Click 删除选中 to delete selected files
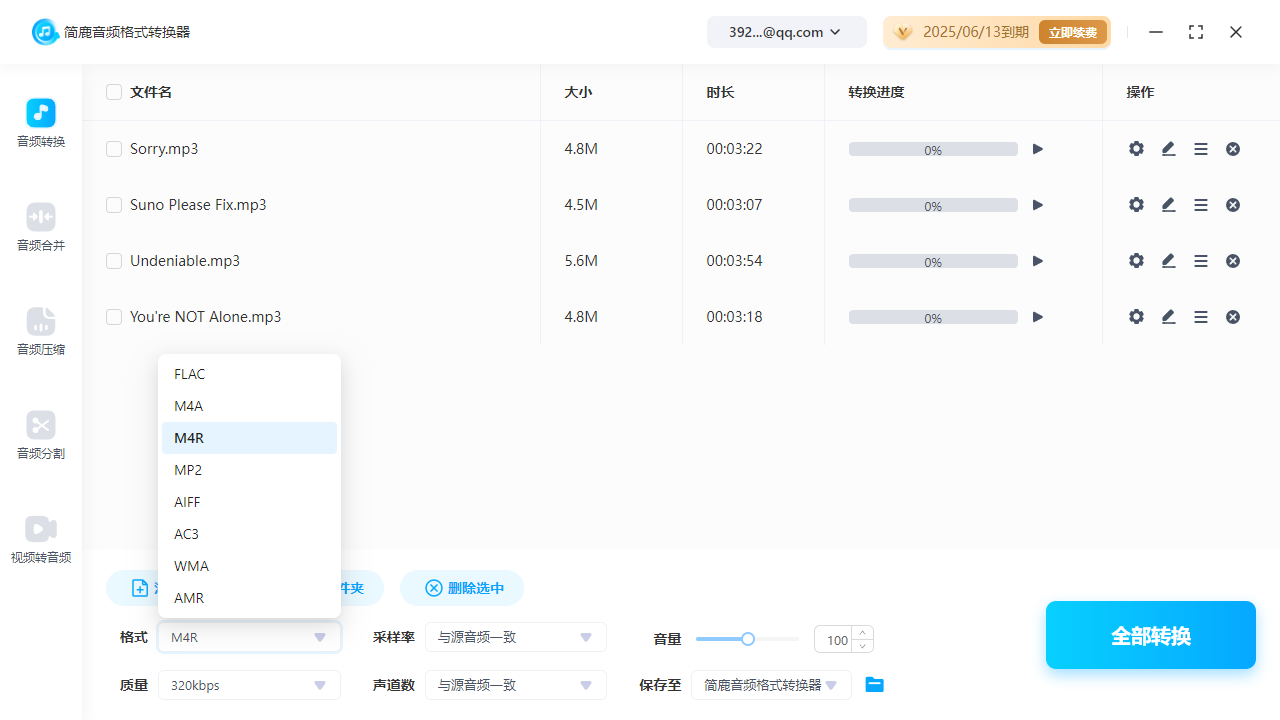1280x720 pixels. [x=461, y=588]
